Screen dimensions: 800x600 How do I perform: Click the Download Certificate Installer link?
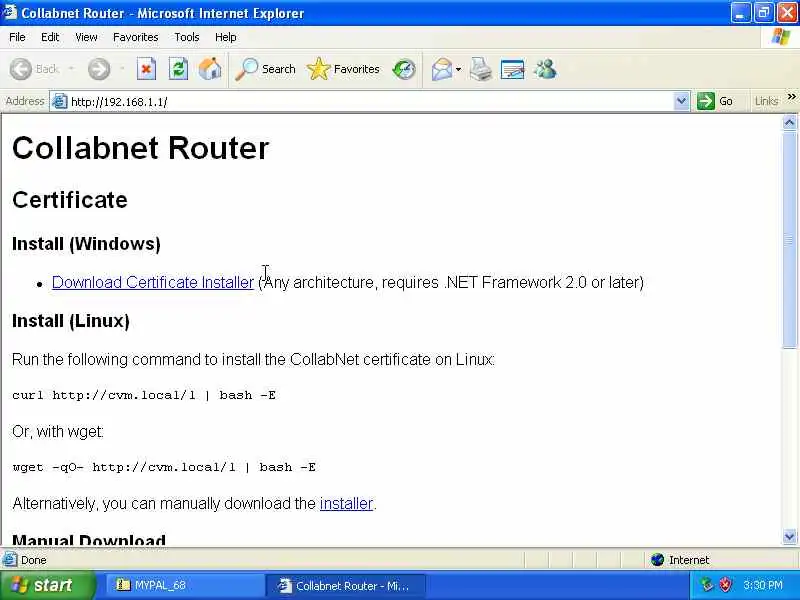click(x=153, y=282)
